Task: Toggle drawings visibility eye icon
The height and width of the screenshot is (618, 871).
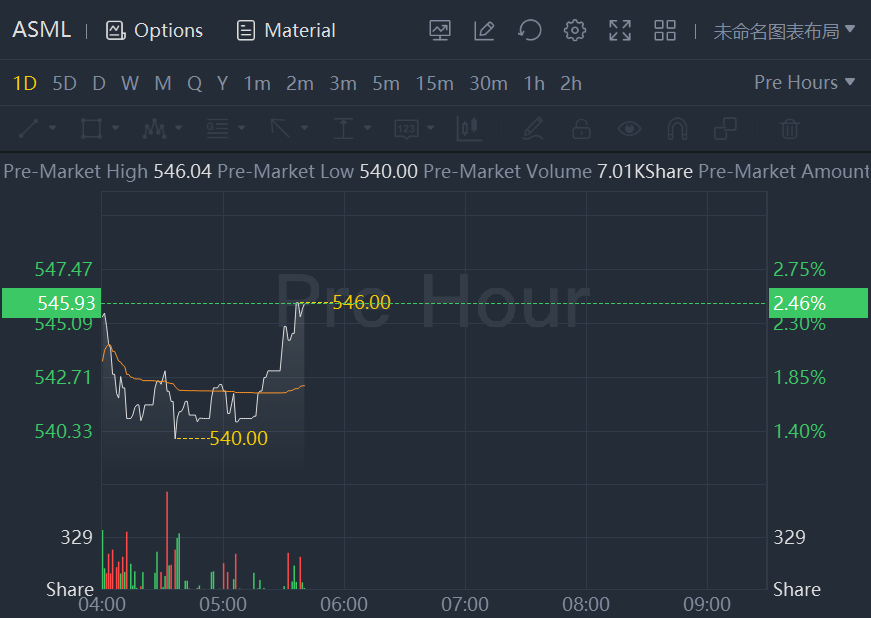Action: pyautogui.click(x=629, y=128)
